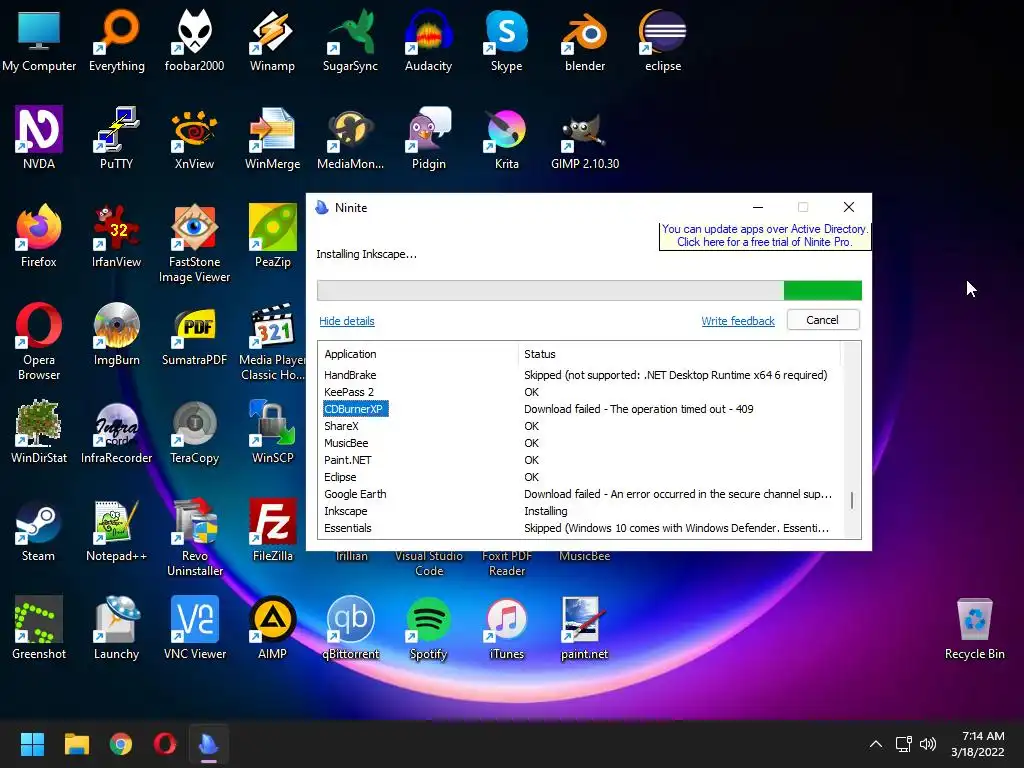
Task: Open the My Computer desktop icon
Action: pos(39,40)
